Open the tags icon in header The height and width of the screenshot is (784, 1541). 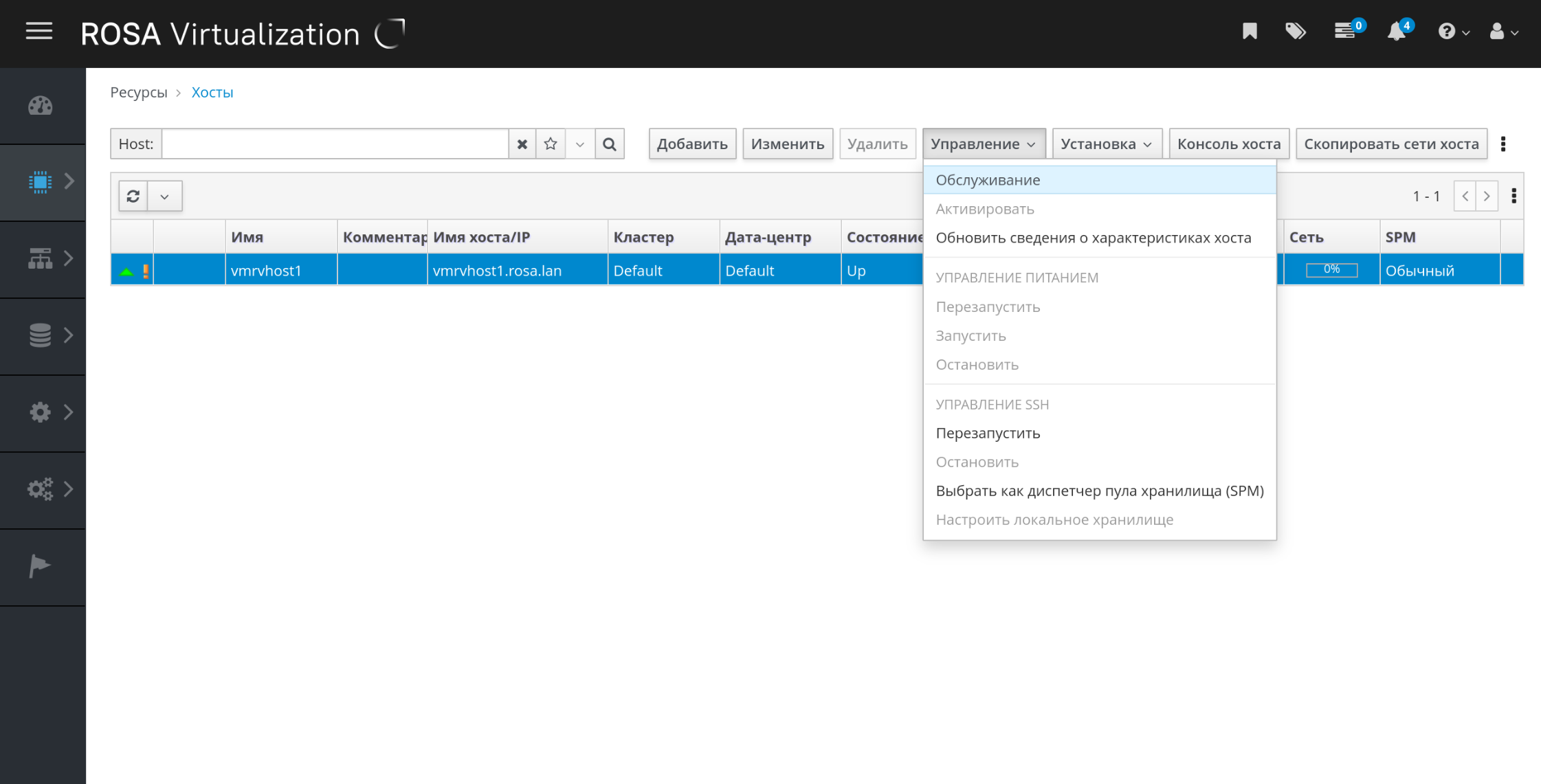point(1295,32)
